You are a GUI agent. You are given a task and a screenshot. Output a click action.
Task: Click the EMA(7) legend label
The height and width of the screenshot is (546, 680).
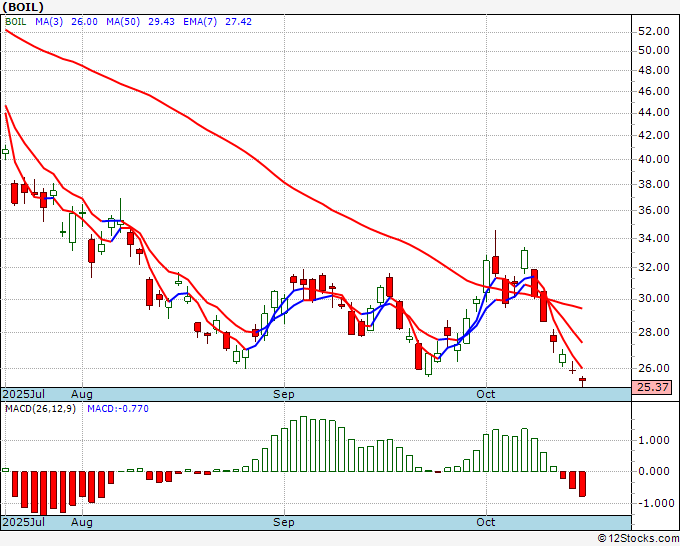pos(200,22)
